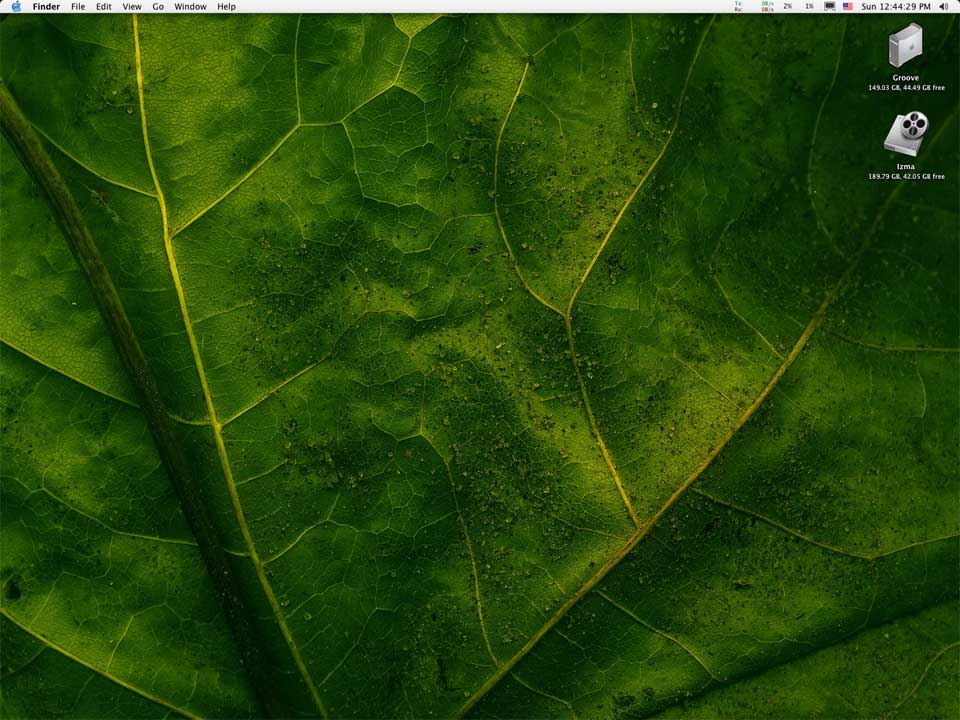960x720 pixels.
Task: Open the File menu
Action: coord(78,6)
